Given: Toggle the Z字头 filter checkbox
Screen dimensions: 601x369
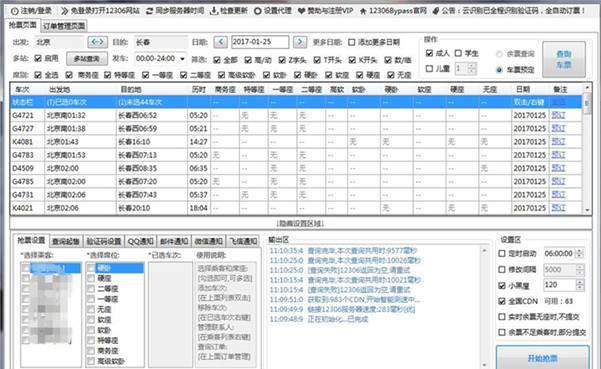Looking at the screenshot, I should click(282, 60).
